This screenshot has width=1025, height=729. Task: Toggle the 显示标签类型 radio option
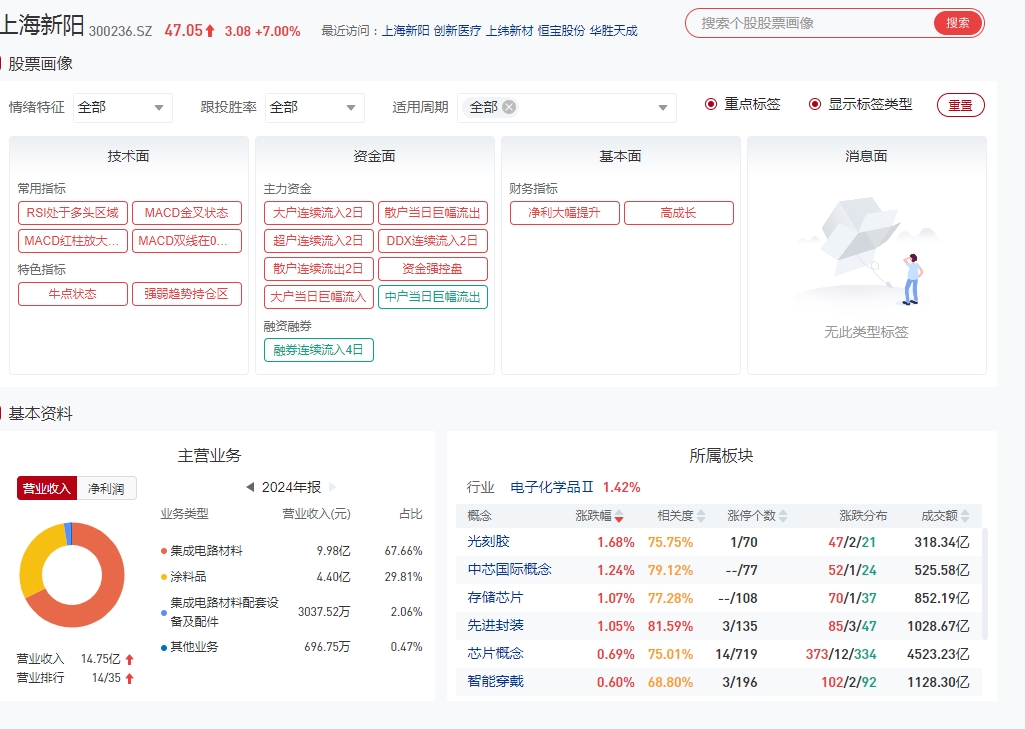[x=815, y=105]
